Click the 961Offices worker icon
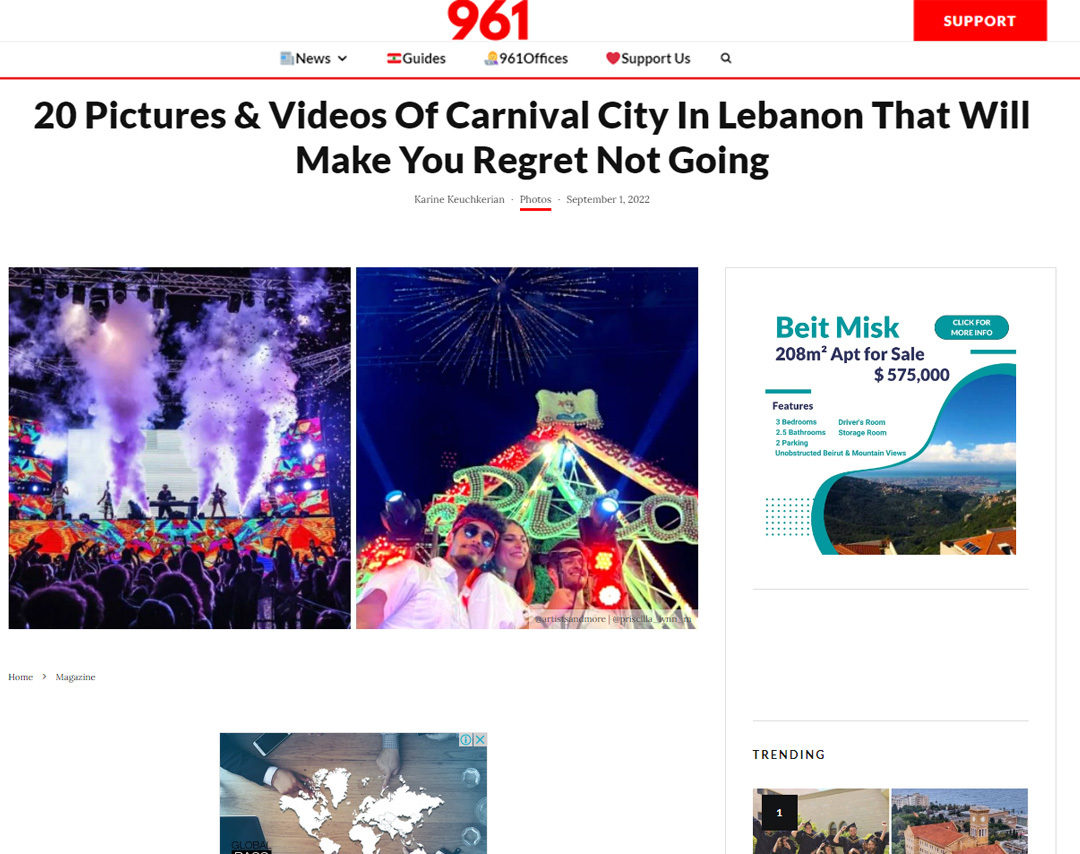Image resolution: width=1080 pixels, height=854 pixels. coord(491,59)
